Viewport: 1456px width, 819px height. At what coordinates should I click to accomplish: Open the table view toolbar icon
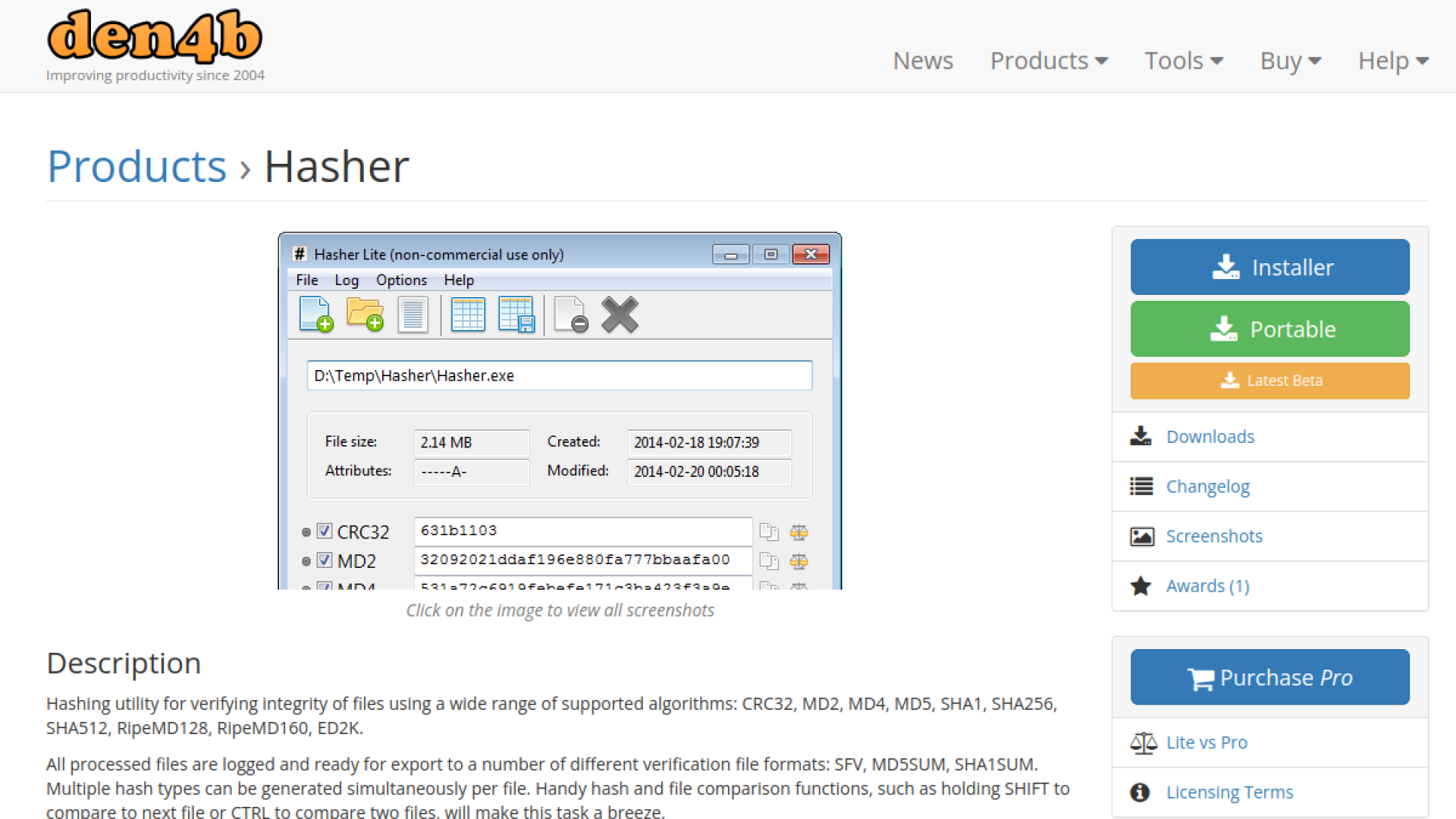click(469, 314)
